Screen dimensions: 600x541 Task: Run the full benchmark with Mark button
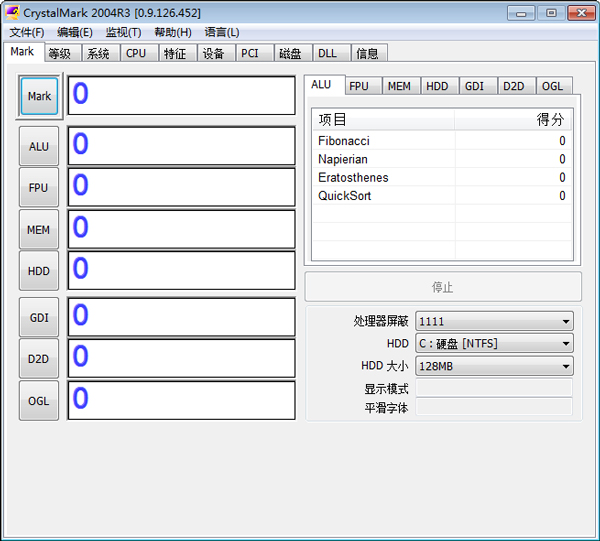39,96
